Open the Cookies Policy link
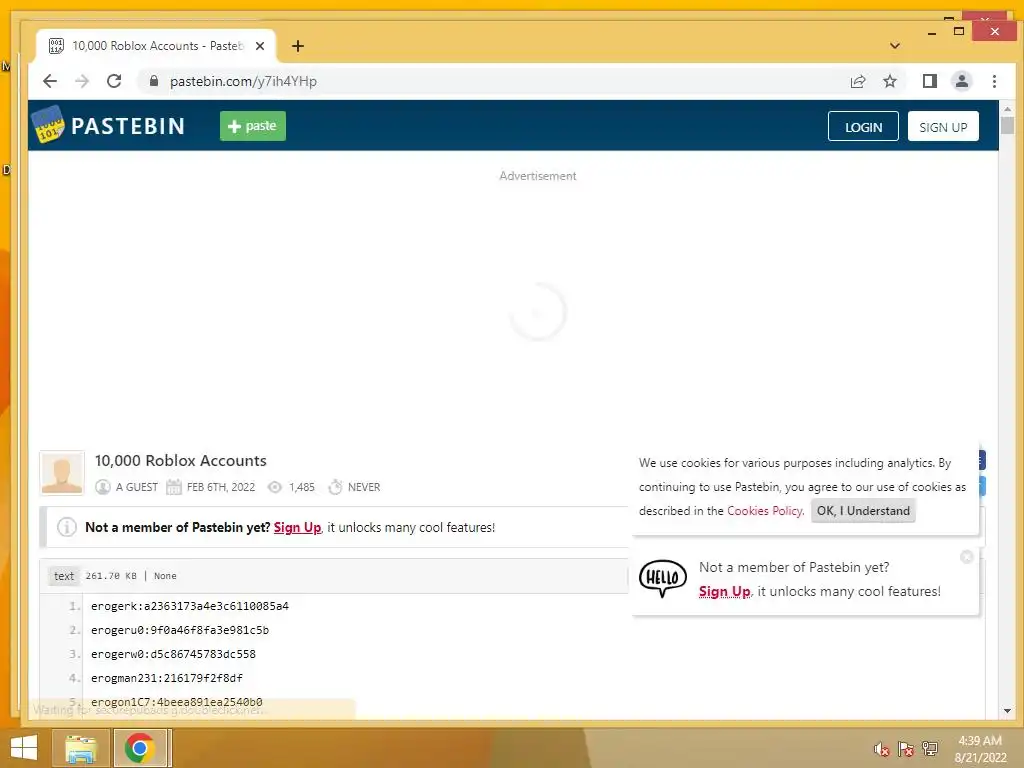 765,511
